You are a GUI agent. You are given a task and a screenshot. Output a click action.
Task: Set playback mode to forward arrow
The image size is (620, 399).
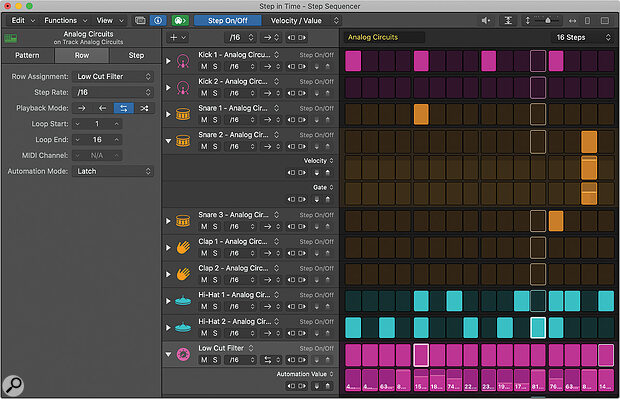click(82, 108)
